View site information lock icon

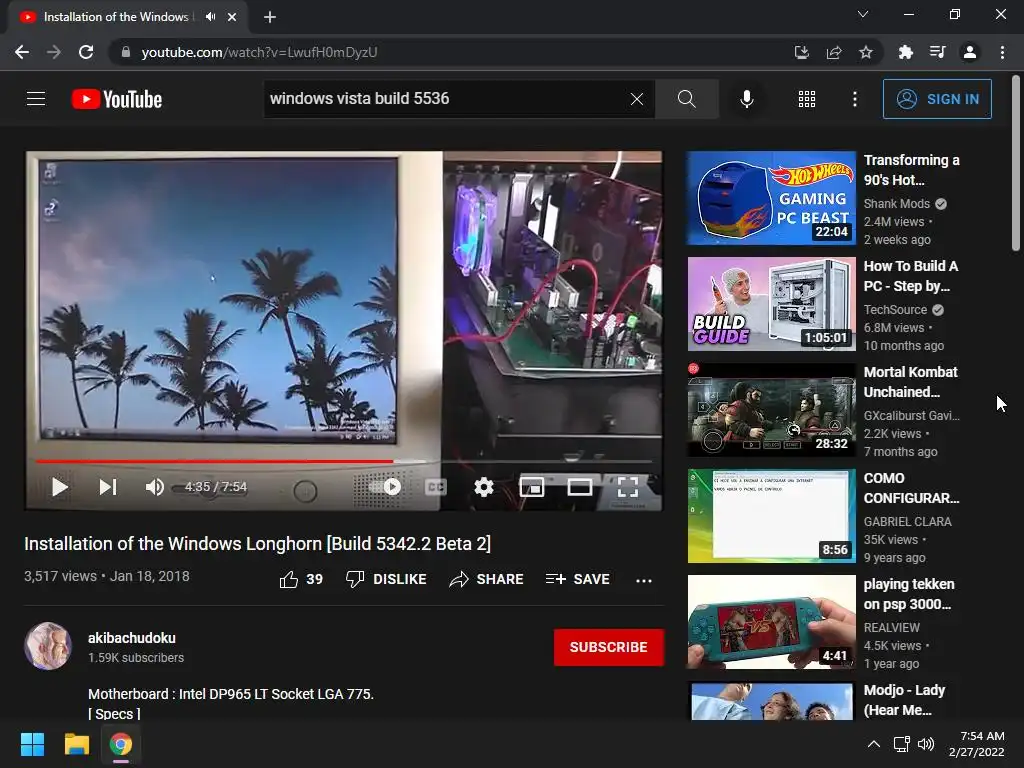coord(126,52)
